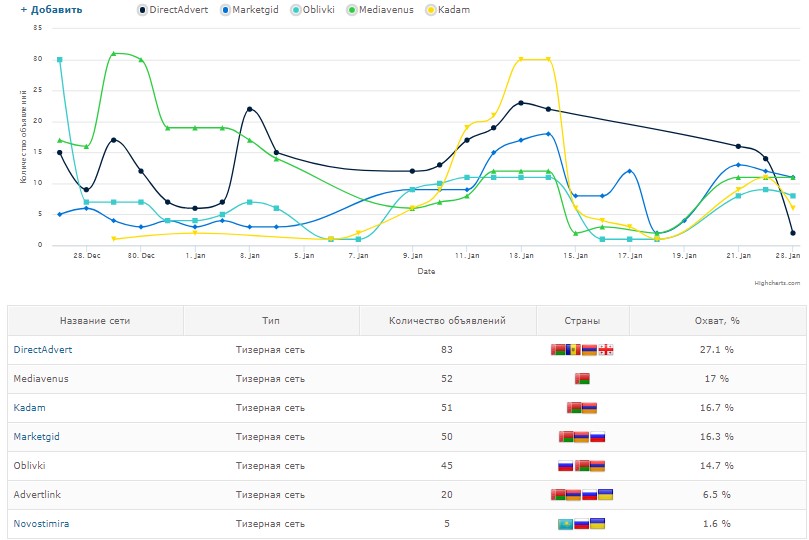The width and height of the screenshot is (809, 540).
Task: Click the ad count 51 for Kadam
Action: tap(447, 407)
